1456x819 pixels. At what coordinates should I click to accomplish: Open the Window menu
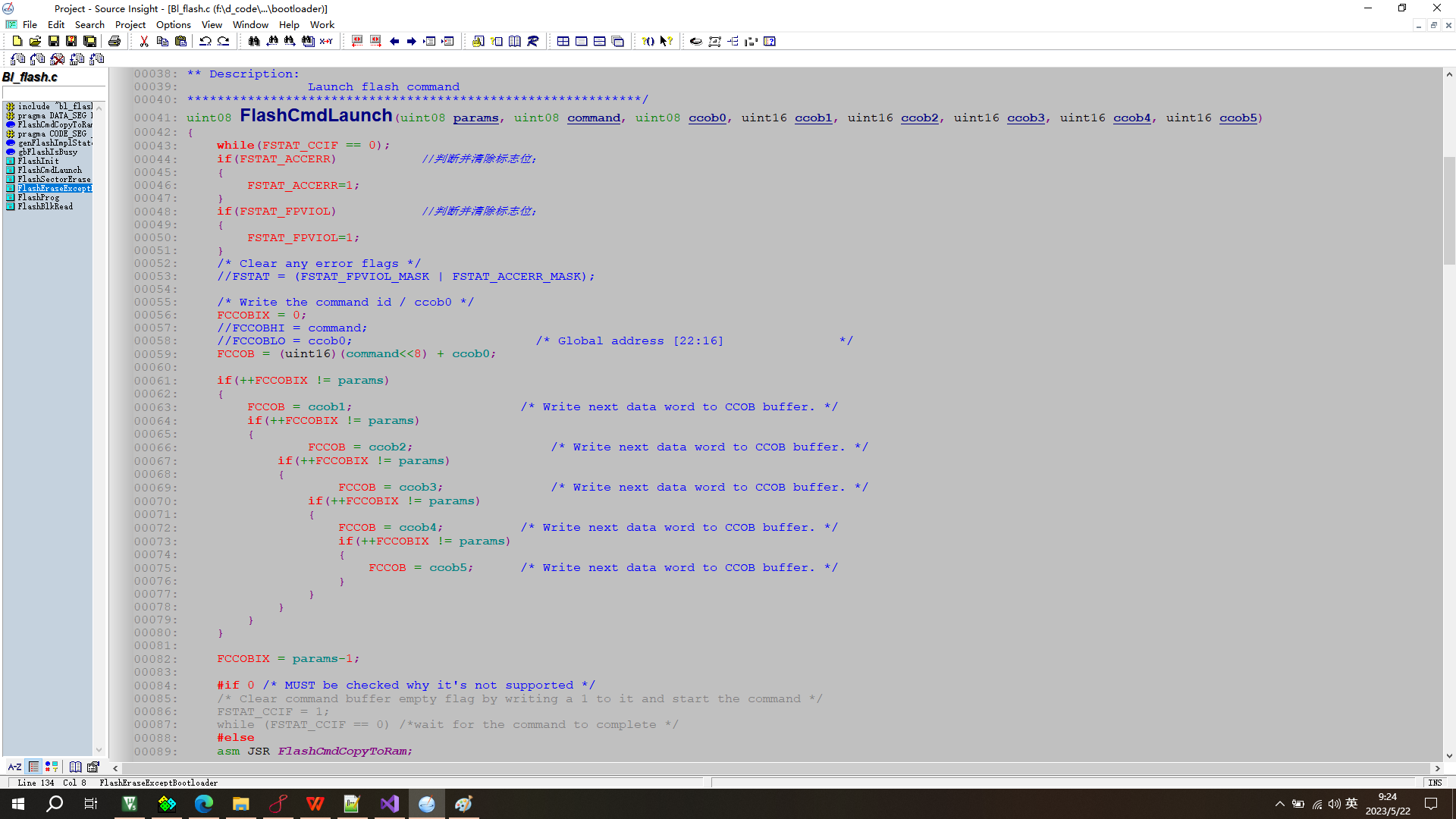(x=250, y=25)
